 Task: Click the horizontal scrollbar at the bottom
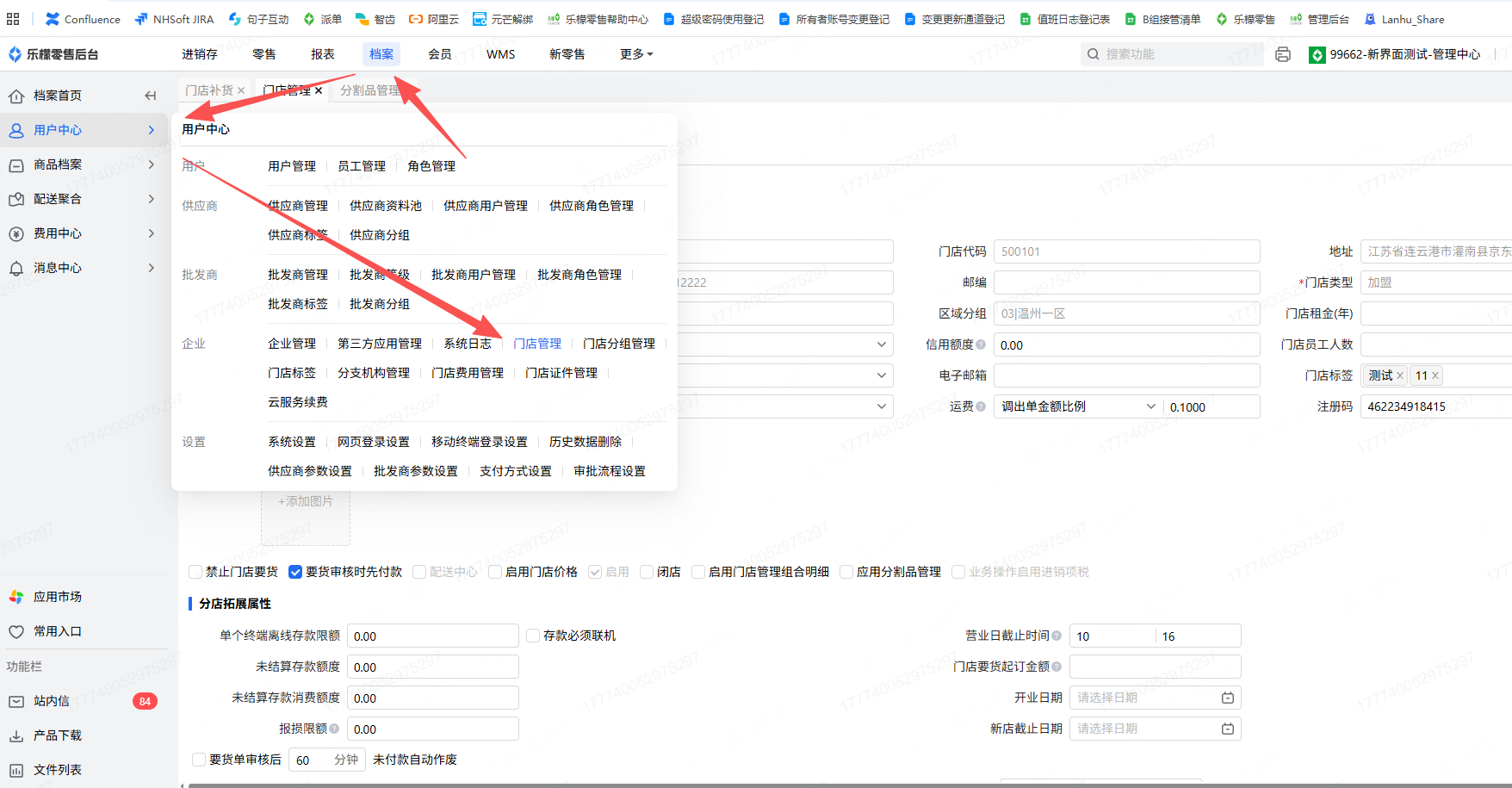[x=848, y=785]
